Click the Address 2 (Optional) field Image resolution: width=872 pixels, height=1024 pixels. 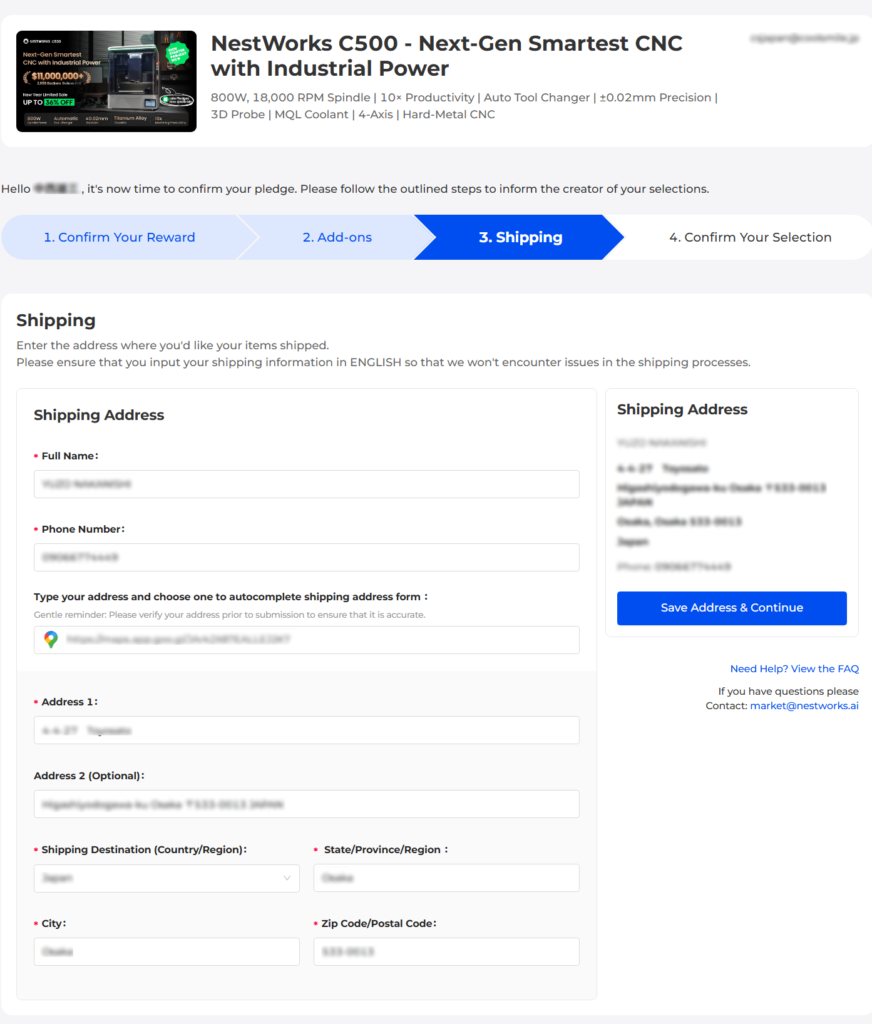[306, 804]
